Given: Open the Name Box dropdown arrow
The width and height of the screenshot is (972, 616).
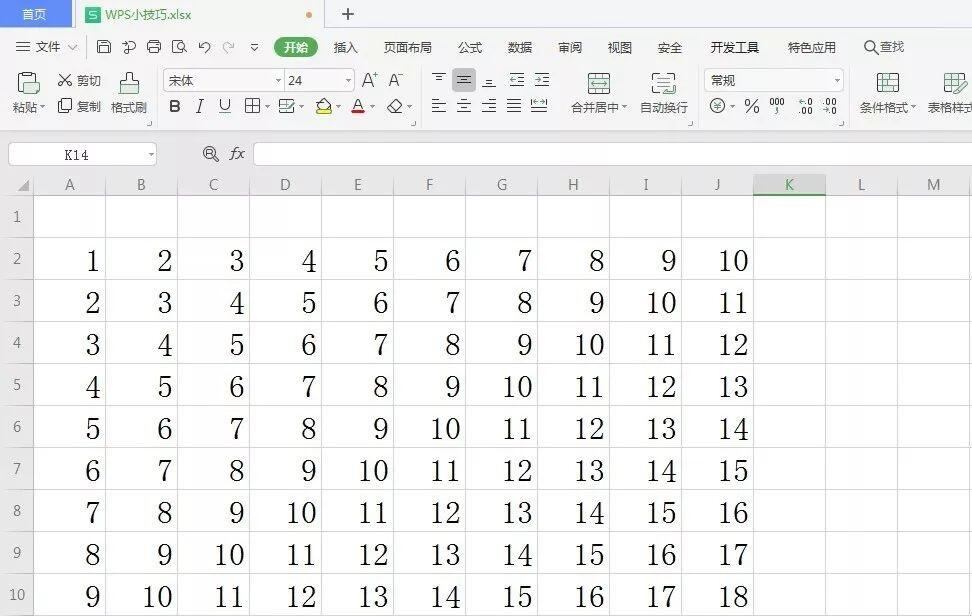Looking at the screenshot, I should pos(151,154).
